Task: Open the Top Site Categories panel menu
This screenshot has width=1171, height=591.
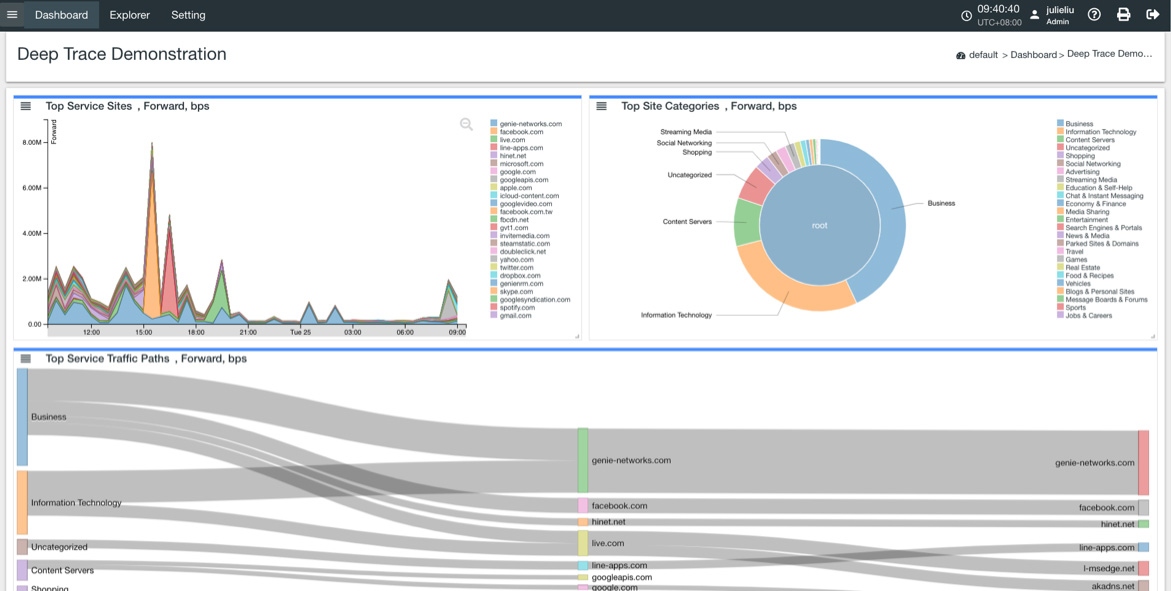Action: coord(602,106)
